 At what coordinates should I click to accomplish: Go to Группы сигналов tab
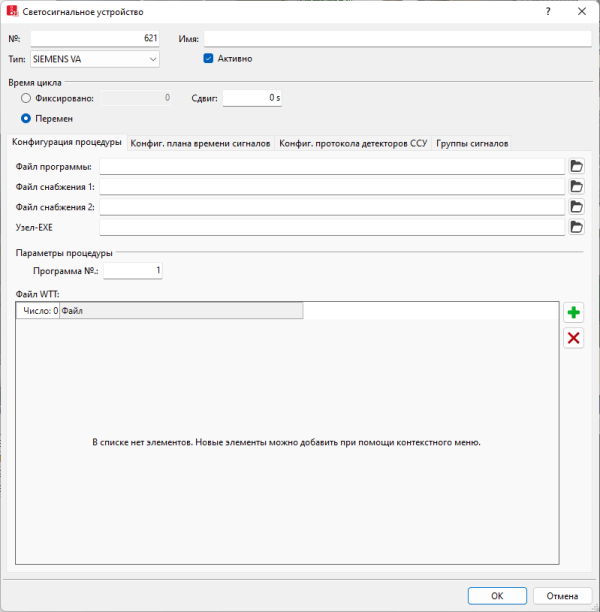tap(472, 143)
